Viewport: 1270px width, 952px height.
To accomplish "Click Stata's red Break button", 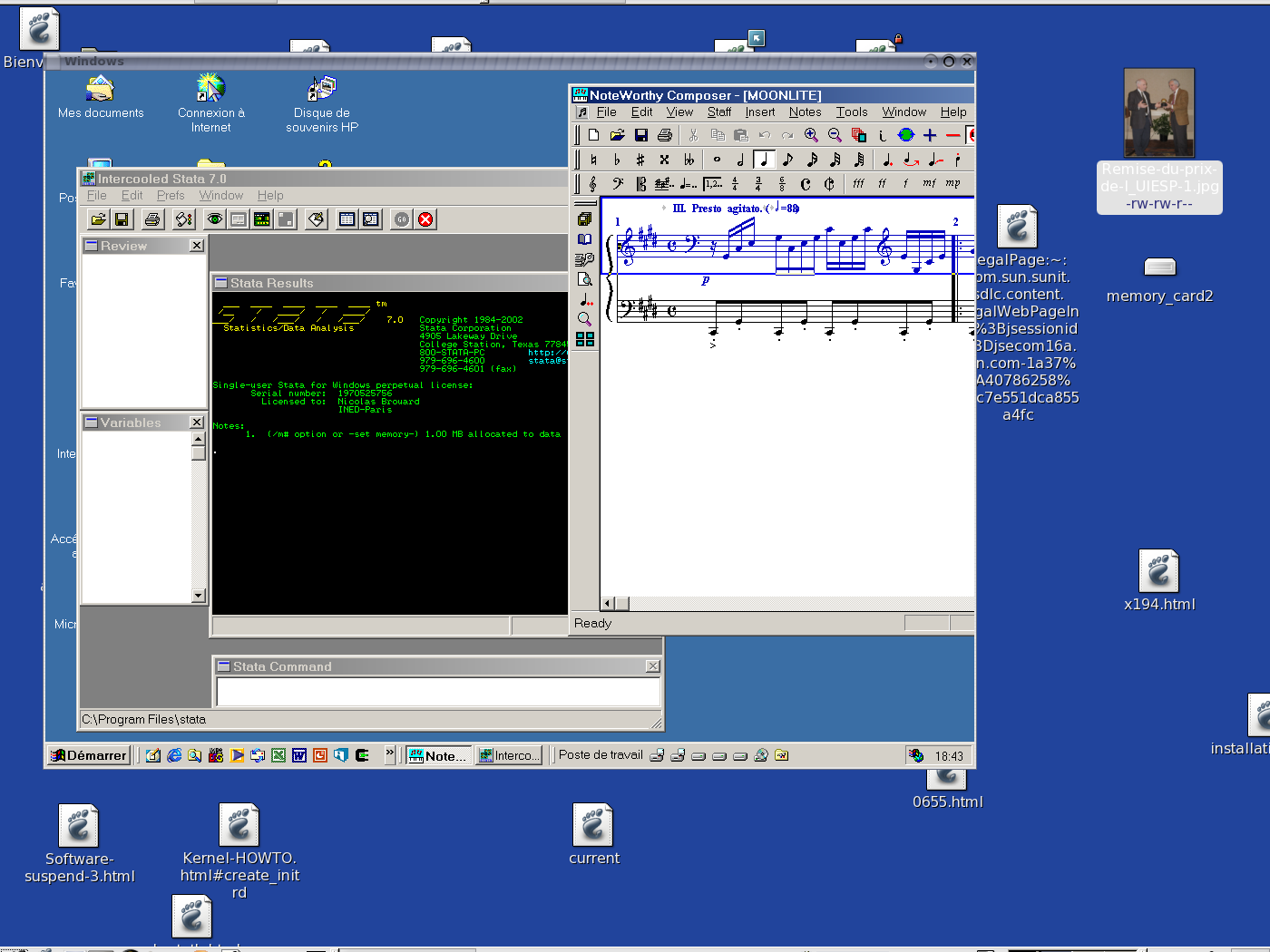I will coord(425,219).
